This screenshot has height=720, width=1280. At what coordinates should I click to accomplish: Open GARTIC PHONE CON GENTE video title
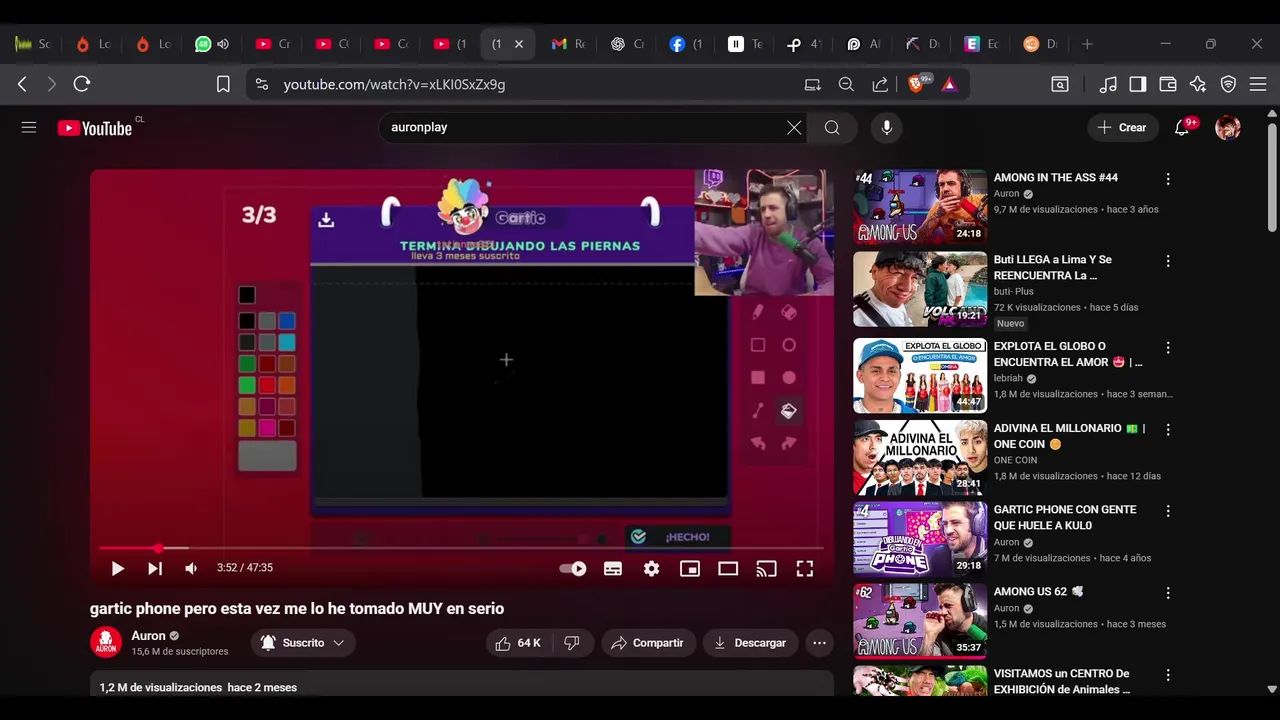1065,517
